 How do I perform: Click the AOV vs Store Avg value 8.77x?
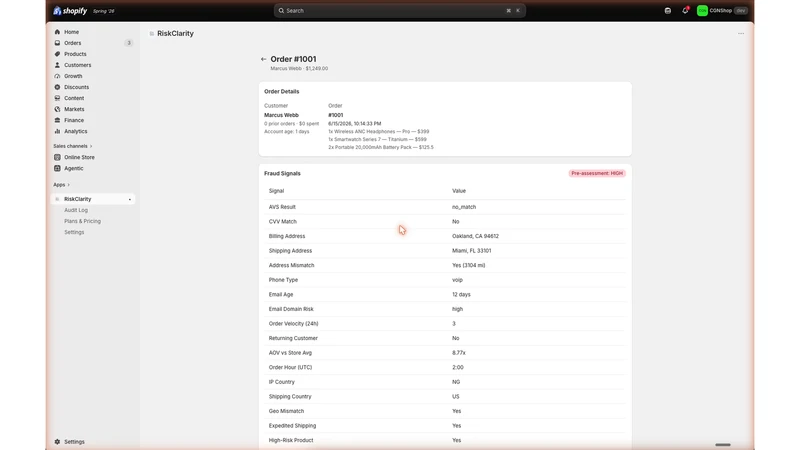point(459,353)
